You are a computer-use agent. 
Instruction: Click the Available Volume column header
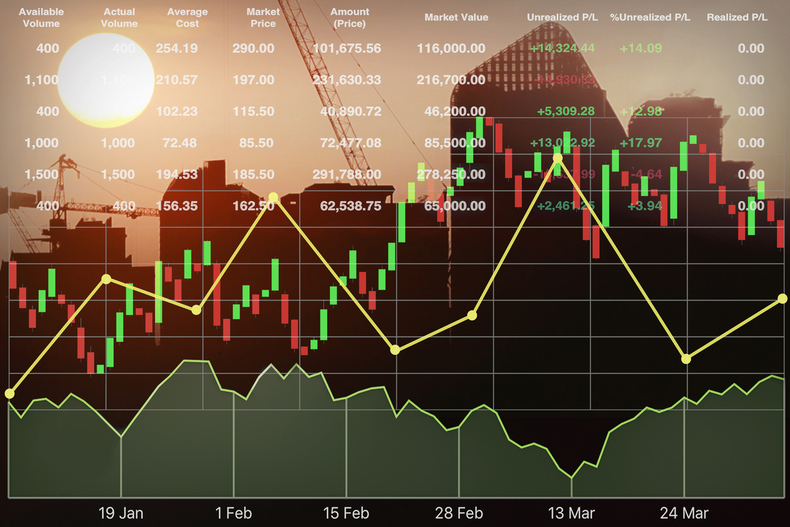point(41,17)
